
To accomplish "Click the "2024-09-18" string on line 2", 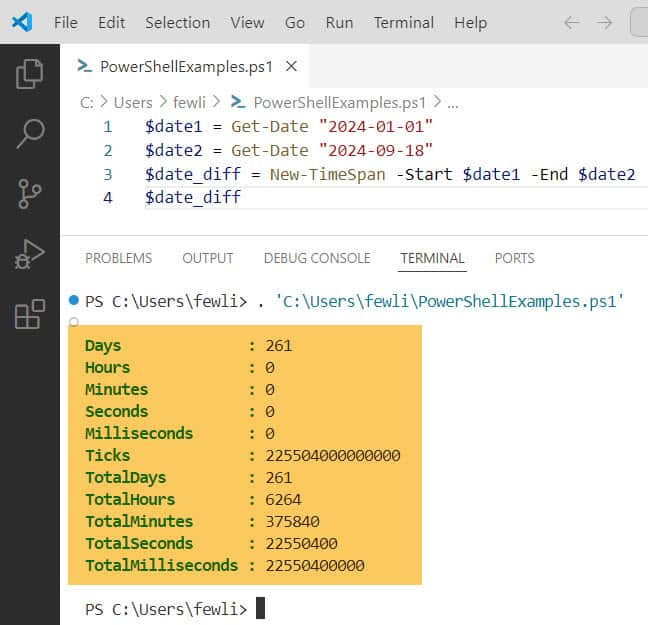I will [x=376, y=150].
